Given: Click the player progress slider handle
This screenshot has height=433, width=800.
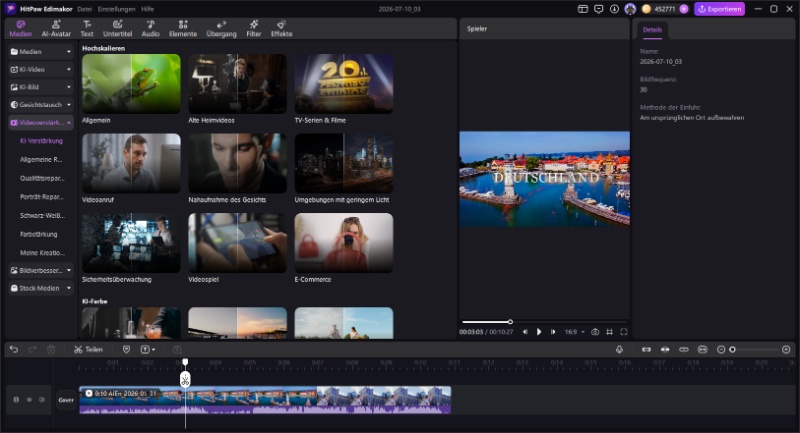Looking at the screenshot, I should tap(510, 322).
